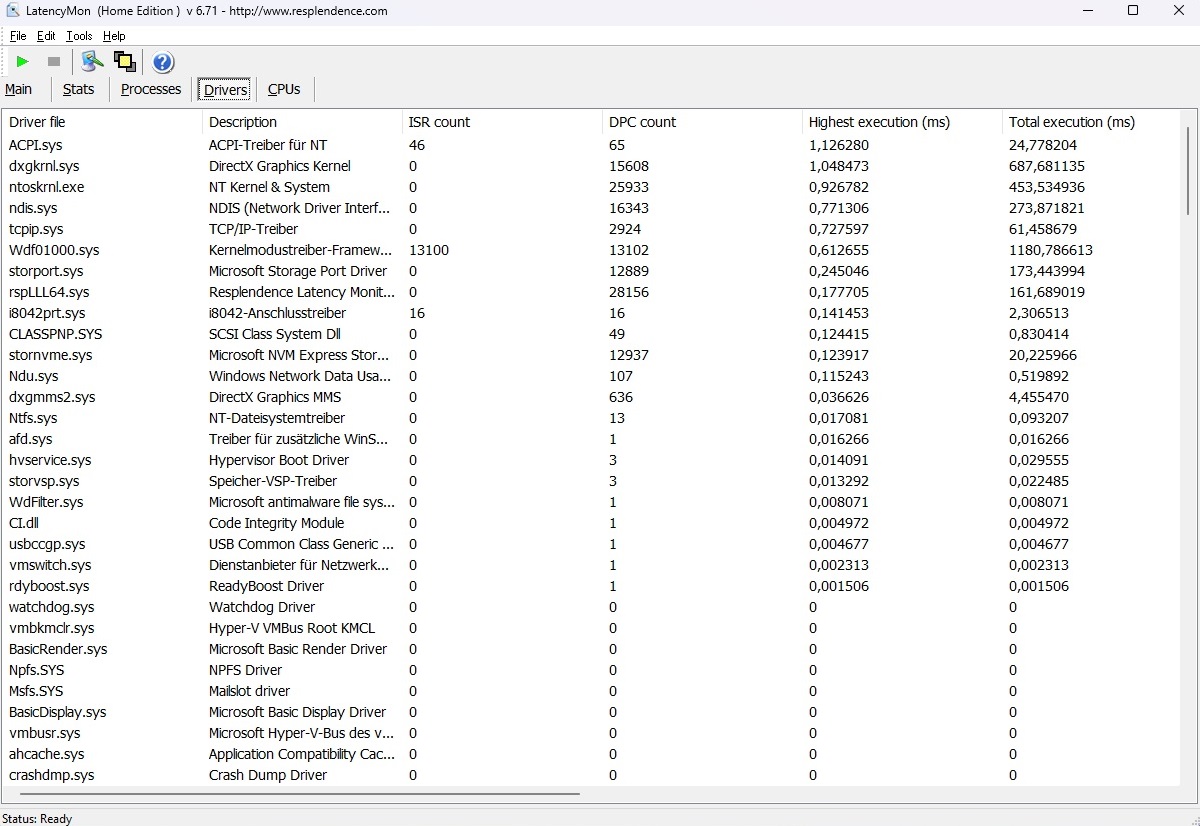
Task: Sort by Highest execution (ms) column header
Action: pyautogui.click(x=879, y=122)
